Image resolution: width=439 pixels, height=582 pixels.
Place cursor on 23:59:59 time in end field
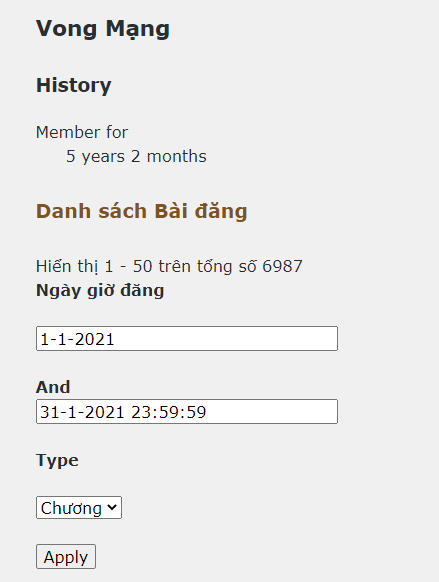(168, 412)
